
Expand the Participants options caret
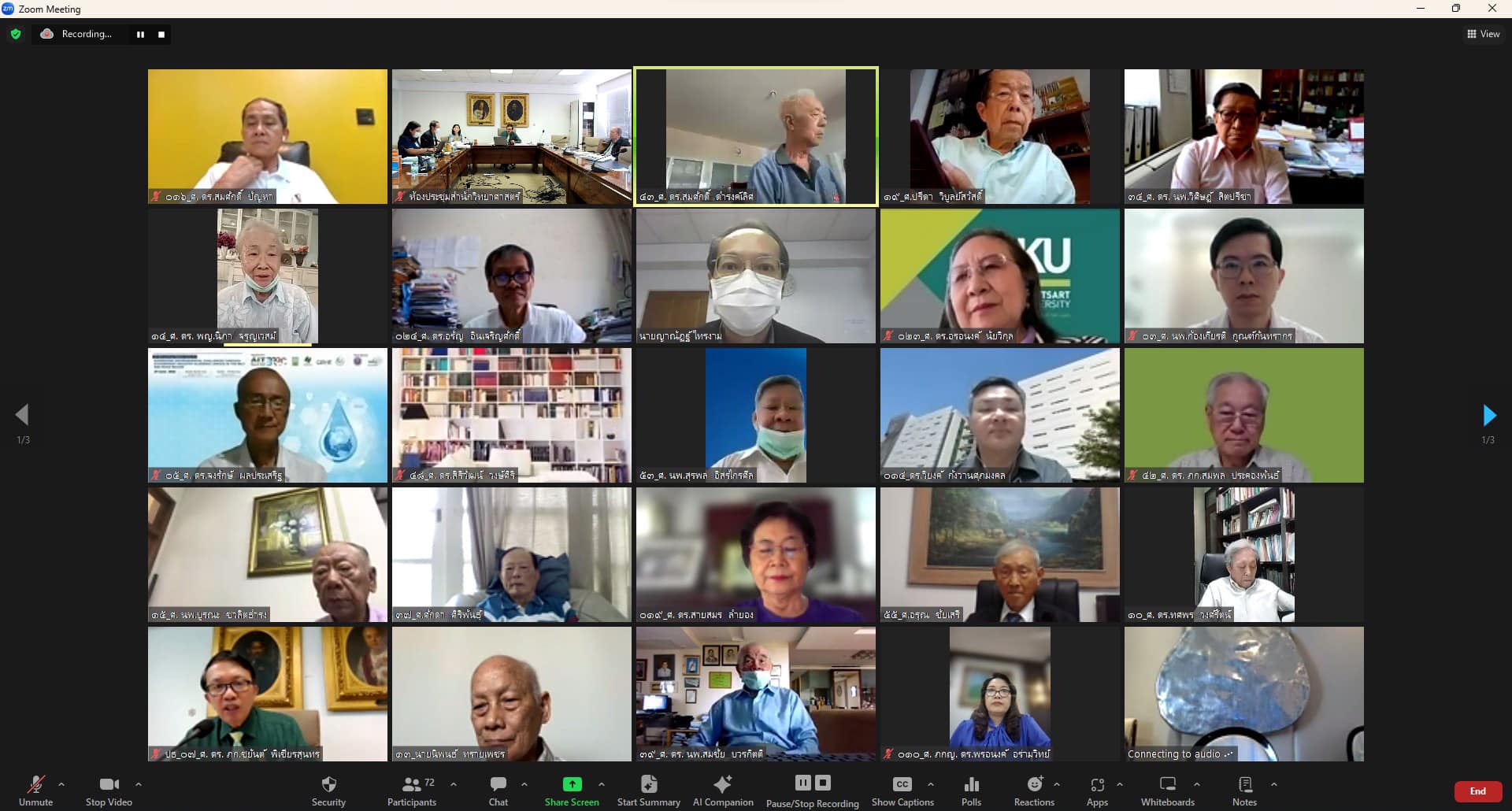click(454, 784)
